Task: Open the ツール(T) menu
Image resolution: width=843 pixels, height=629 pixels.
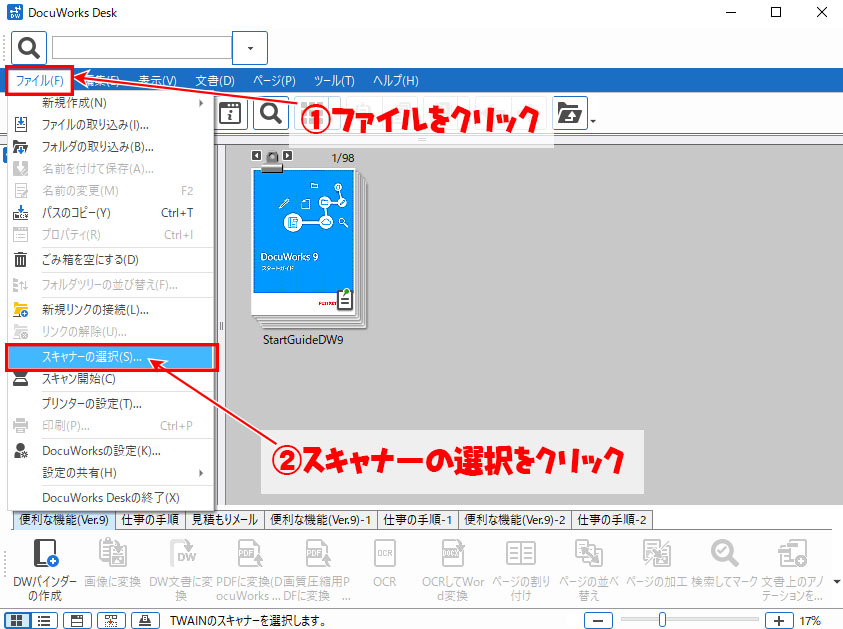Action: [x=334, y=81]
